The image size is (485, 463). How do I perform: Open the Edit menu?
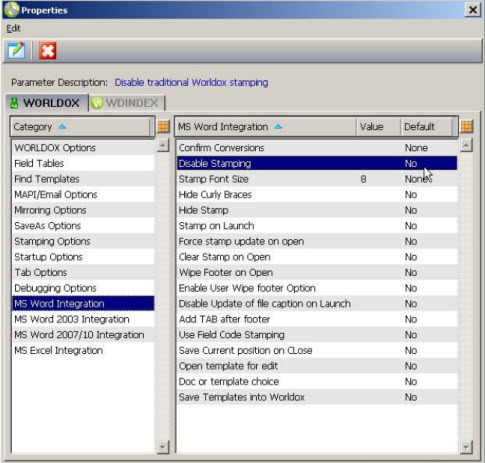tap(13, 28)
